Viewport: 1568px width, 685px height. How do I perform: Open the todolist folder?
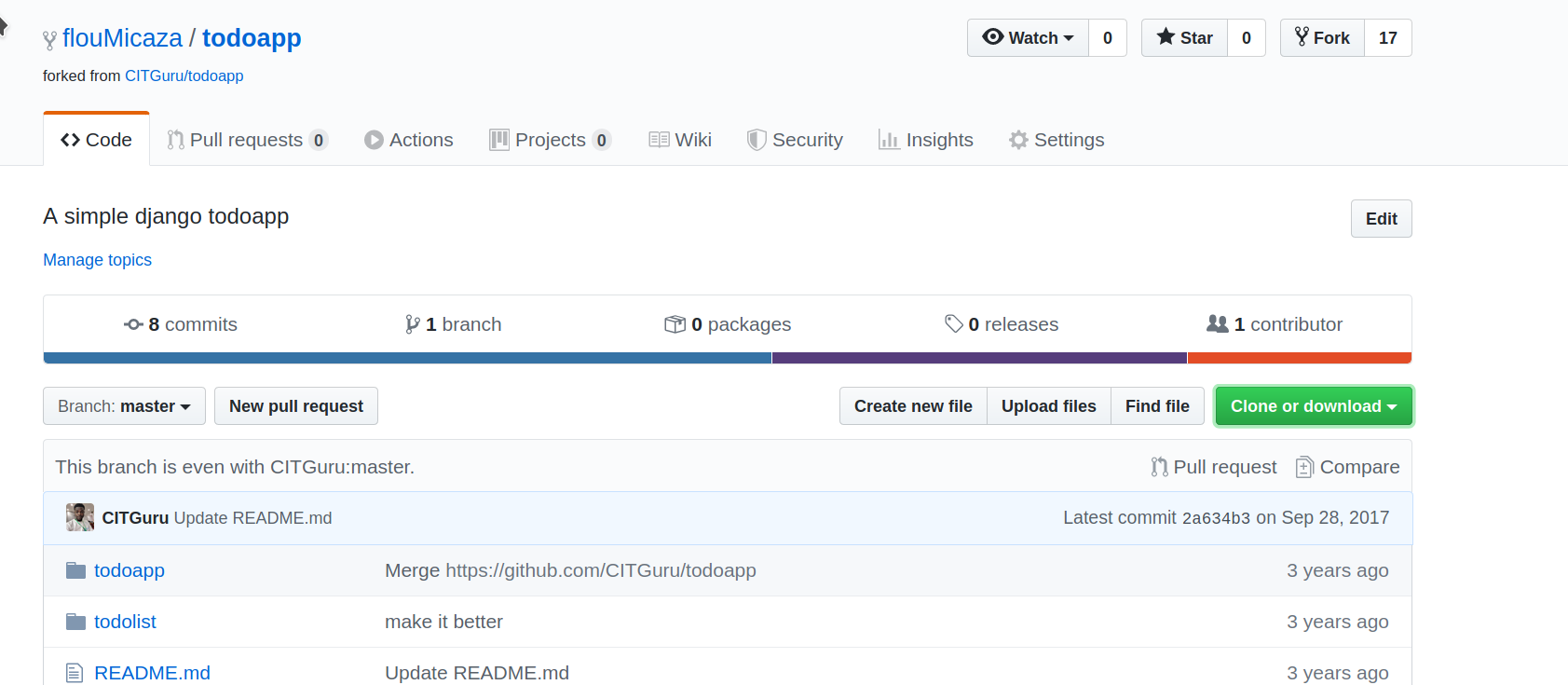click(125, 622)
